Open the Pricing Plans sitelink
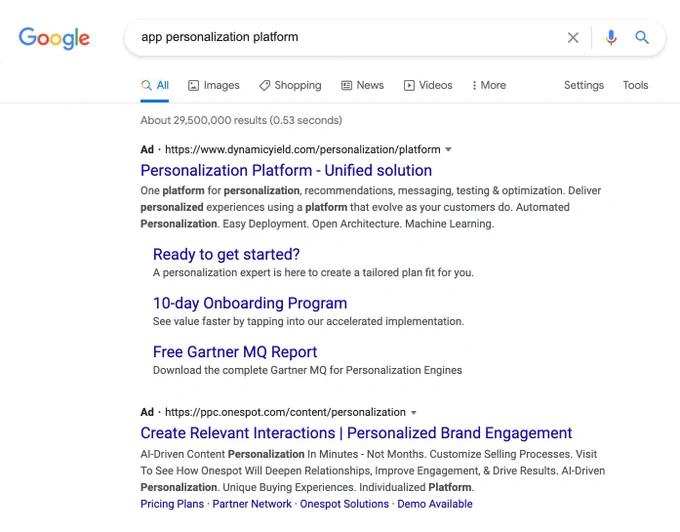 (172, 504)
